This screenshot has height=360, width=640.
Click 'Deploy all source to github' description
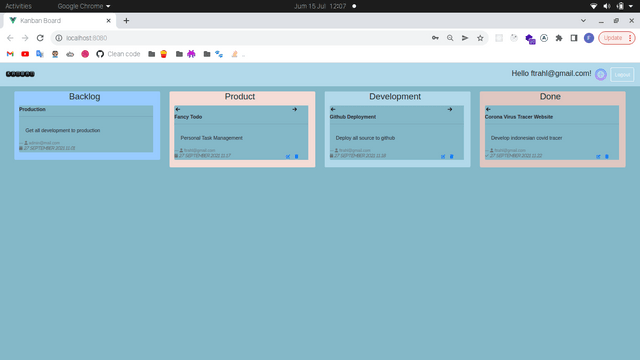pyautogui.click(x=365, y=138)
